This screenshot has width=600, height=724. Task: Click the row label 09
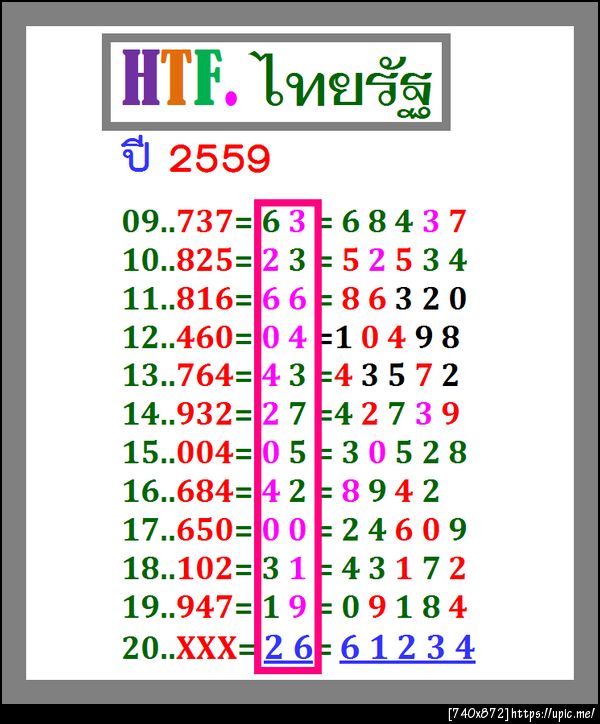pyautogui.click(x=141, y=221)
